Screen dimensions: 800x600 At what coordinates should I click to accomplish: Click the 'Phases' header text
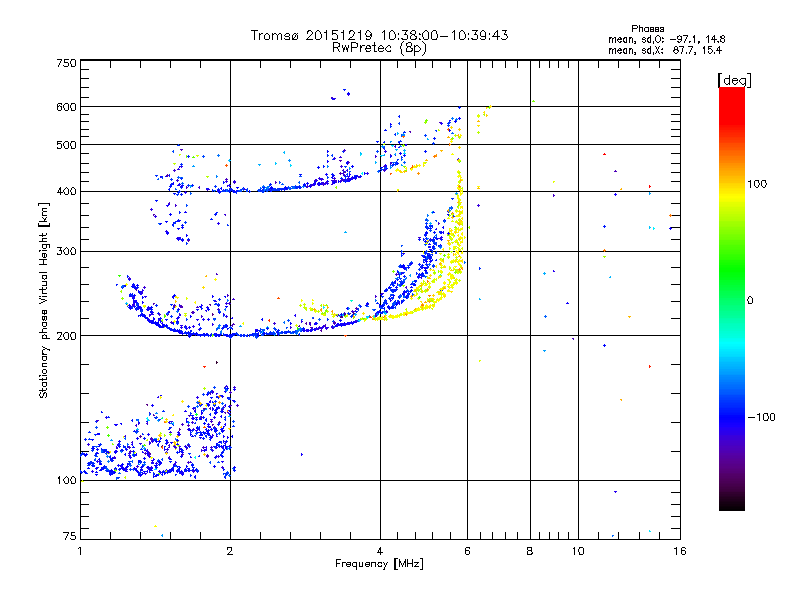[x=647, y=29]
